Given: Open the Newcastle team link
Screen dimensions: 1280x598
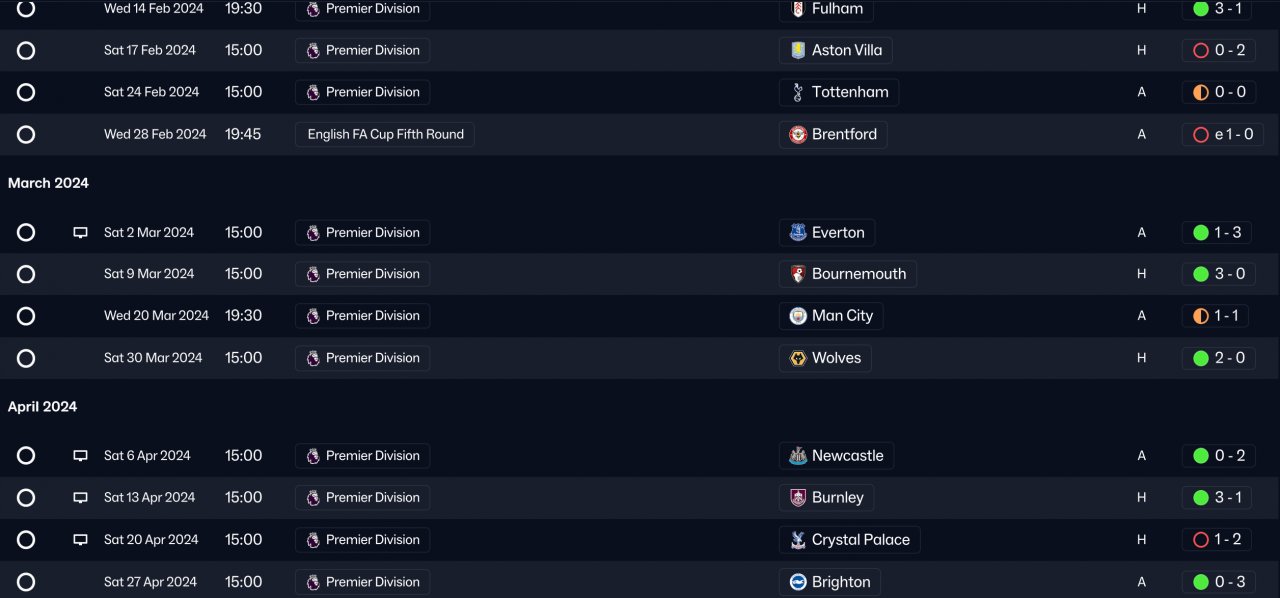Looking at the screenshot, I should (x=847, y=456).
